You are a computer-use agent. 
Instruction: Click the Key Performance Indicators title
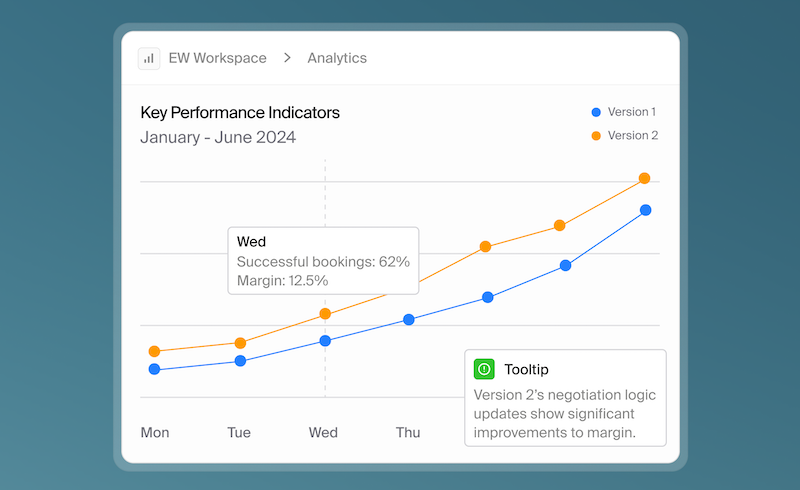[x=240, y=113]
